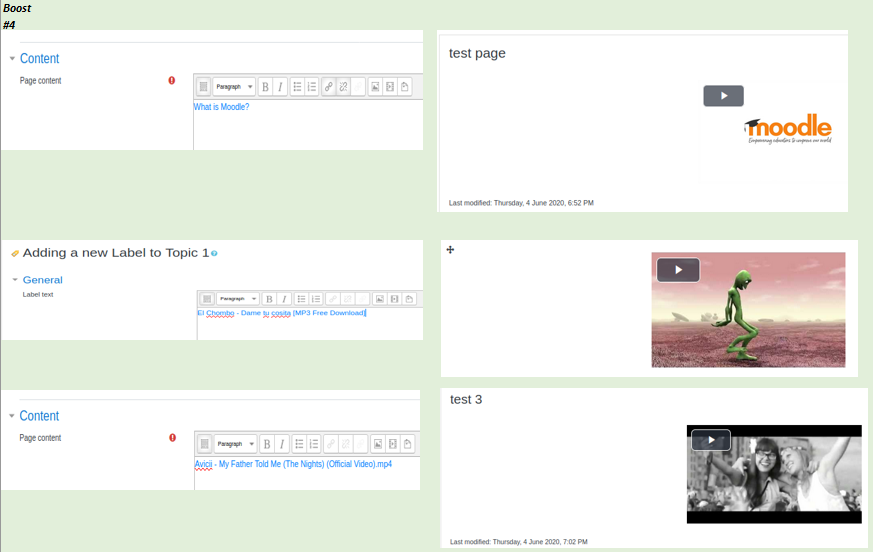Toggle bold in the What is Moodle editor
Viewport: 873px width, 552px height.
point(266,87)
